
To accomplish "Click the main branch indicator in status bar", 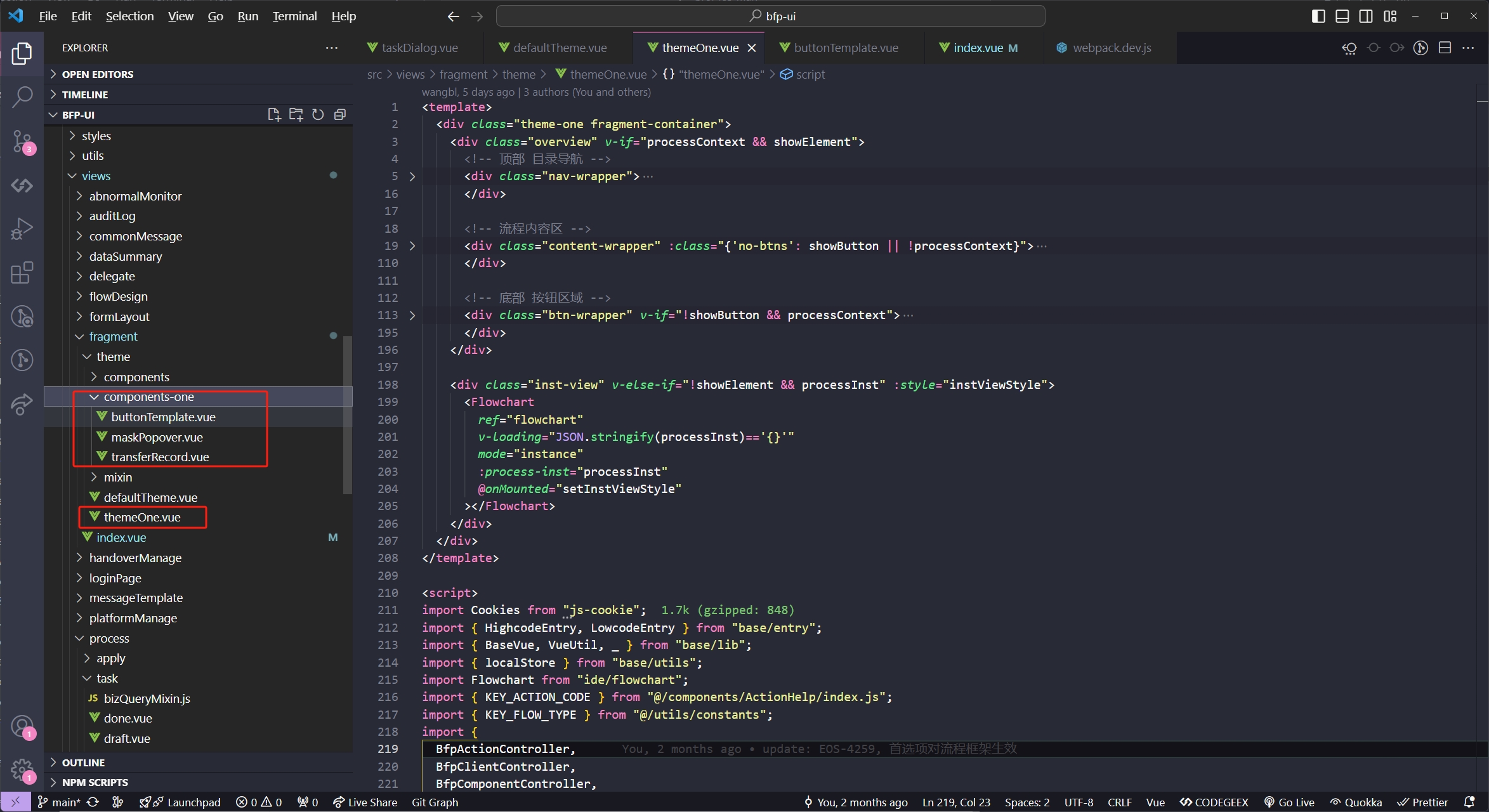I will 59,802.
